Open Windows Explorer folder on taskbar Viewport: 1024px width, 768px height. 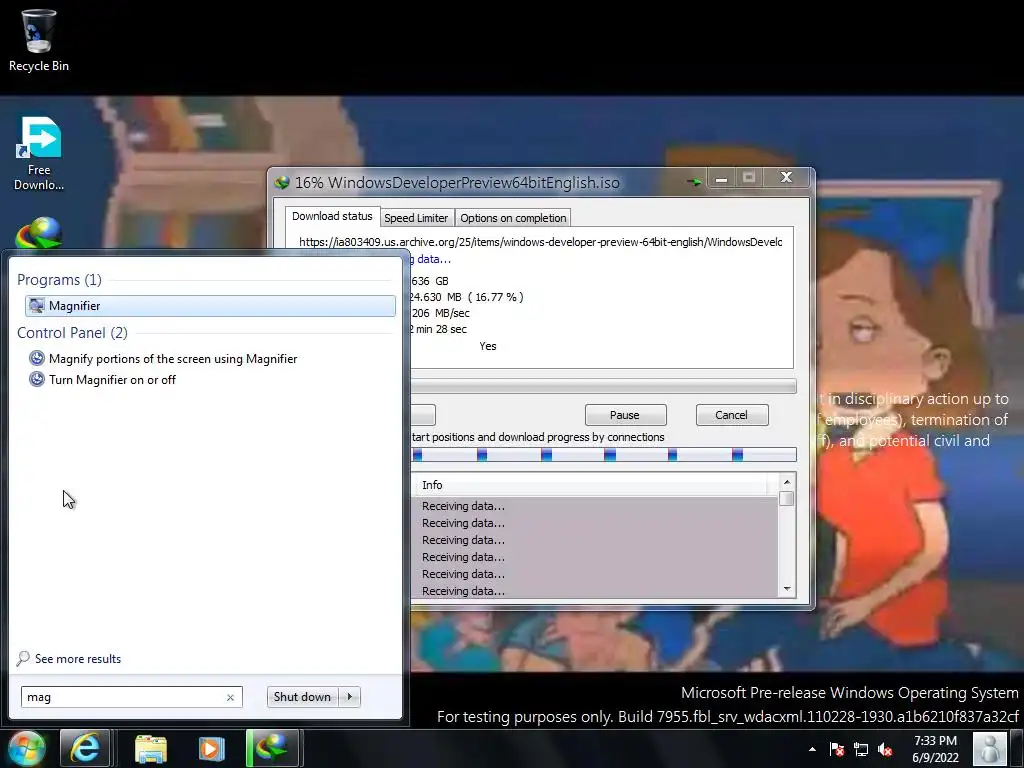point(151,748)
